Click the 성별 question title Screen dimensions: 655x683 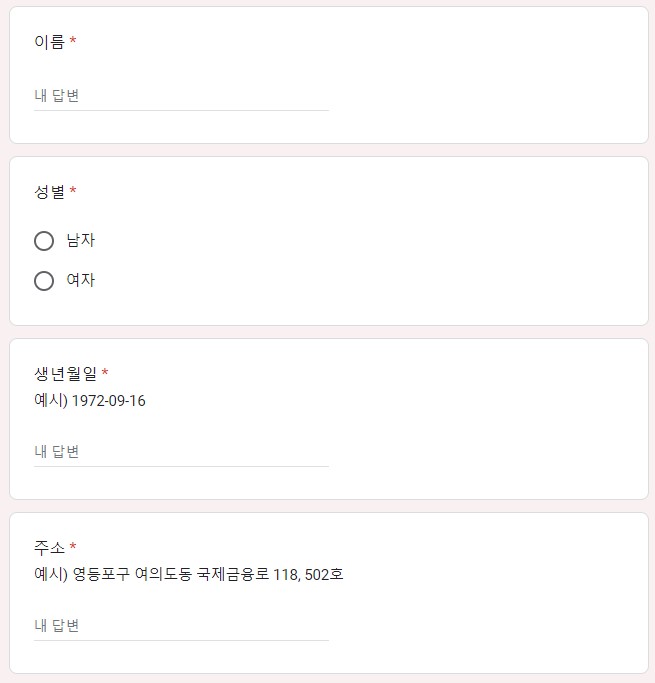49,191
